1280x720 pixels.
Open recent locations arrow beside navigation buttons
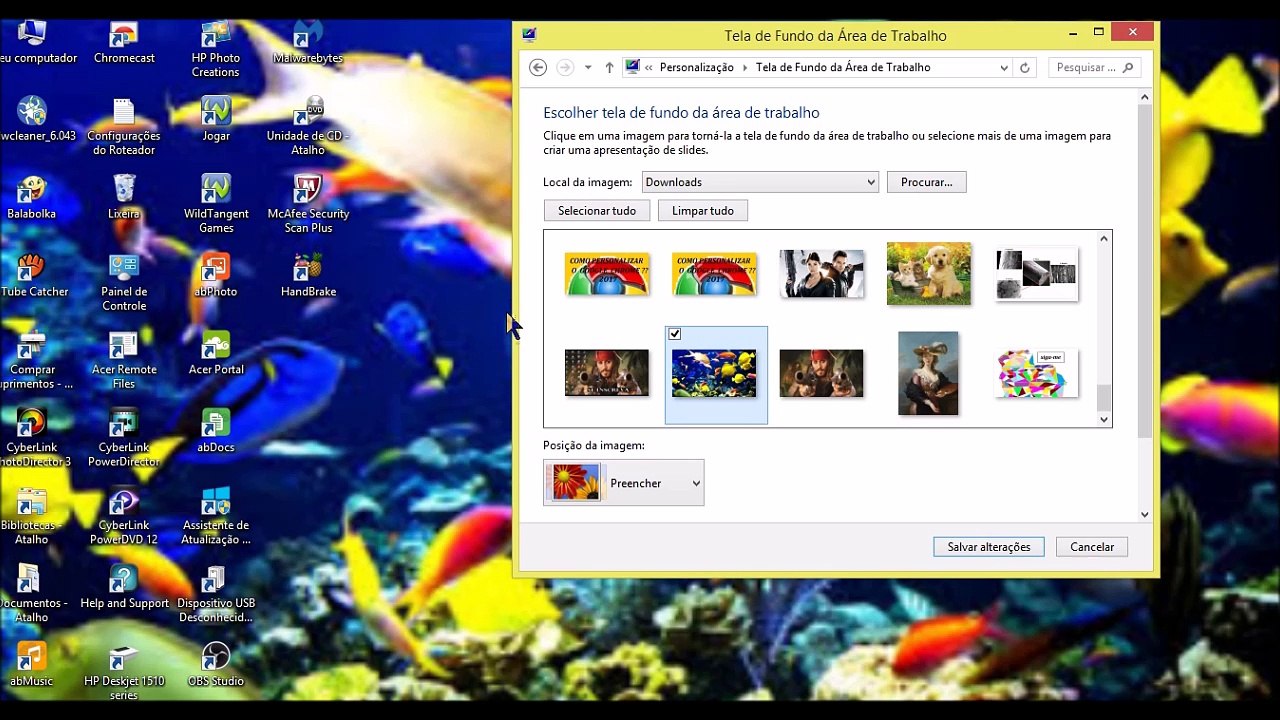click(x=588, y=68)
